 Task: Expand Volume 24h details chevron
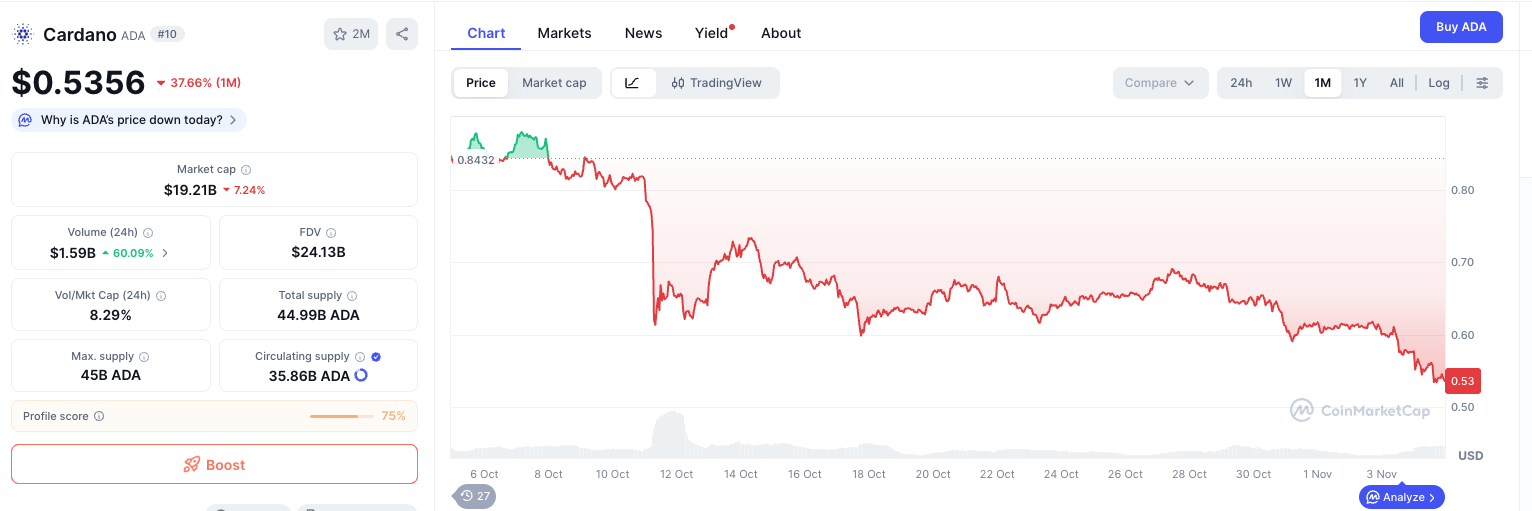pyautogui.click(x=165, y=253)
